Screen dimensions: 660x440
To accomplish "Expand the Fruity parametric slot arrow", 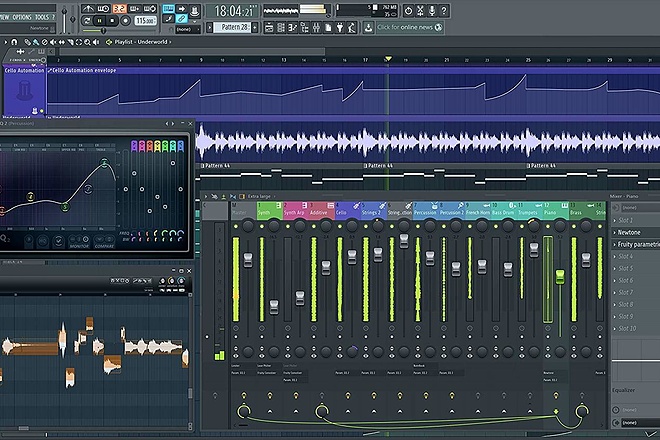I will click(615, 244).
